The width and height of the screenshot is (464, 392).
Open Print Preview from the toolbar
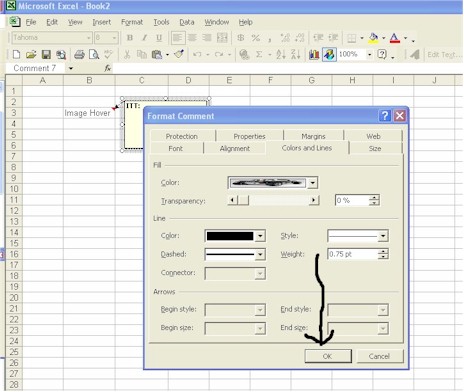(x=94, y=54)
